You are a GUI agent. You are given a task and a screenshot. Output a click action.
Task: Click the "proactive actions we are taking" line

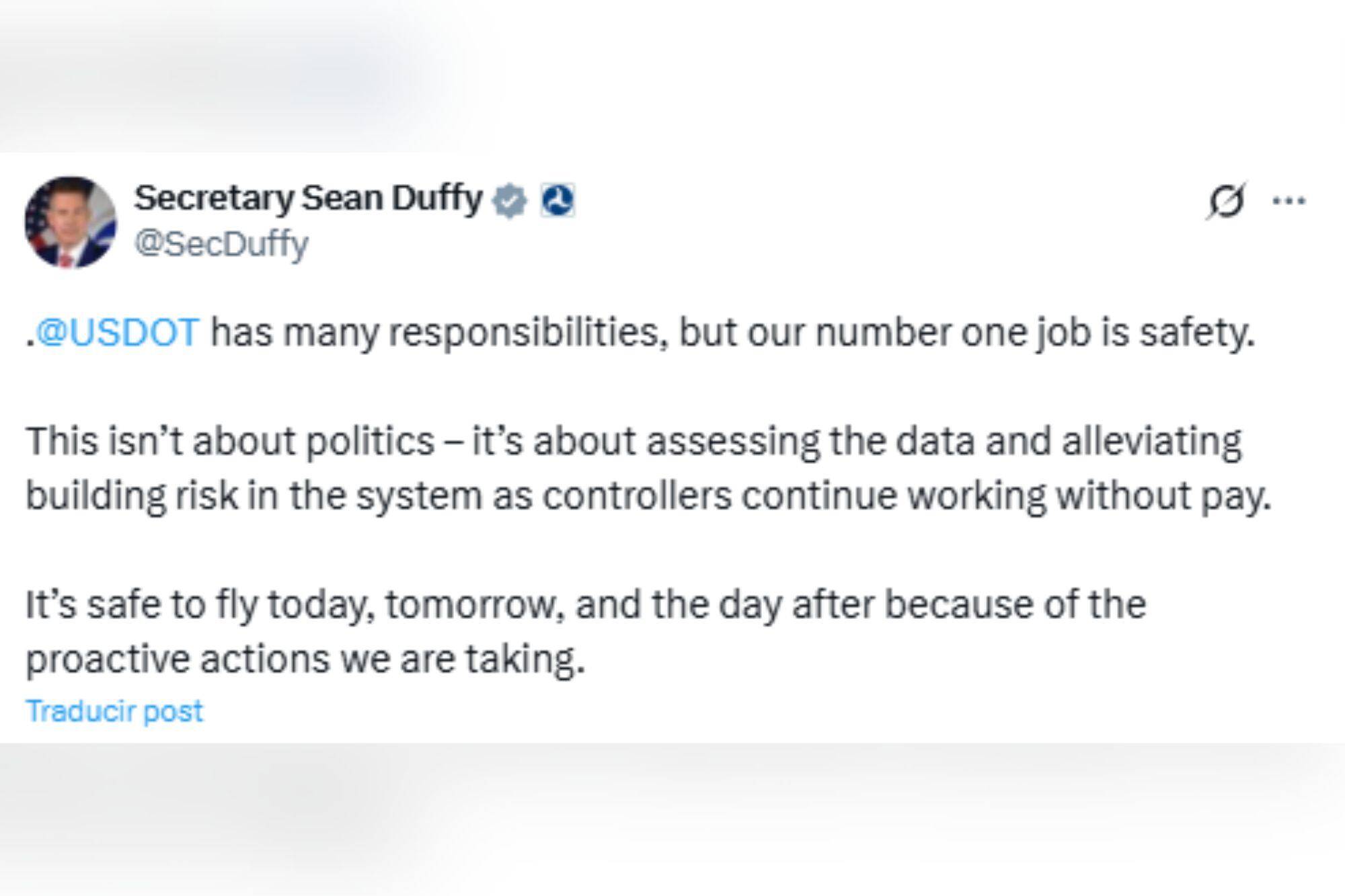pos(305,659)
